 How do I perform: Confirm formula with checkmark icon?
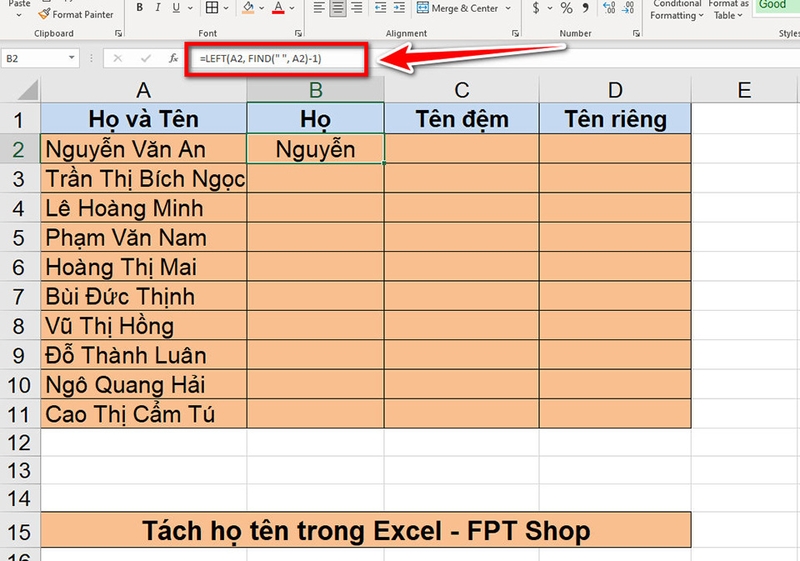[145, 58]
